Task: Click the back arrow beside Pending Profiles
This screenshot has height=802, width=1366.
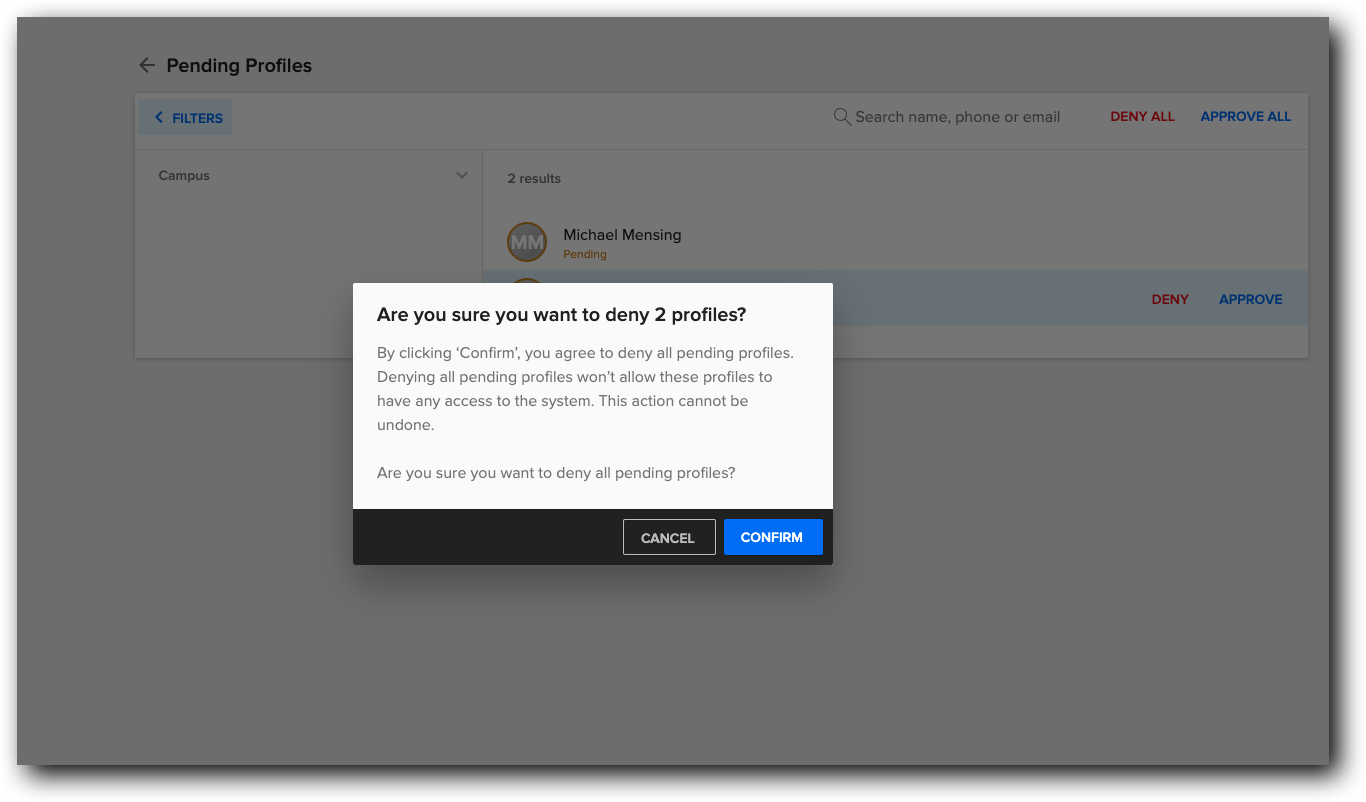Action: point(147,65)
